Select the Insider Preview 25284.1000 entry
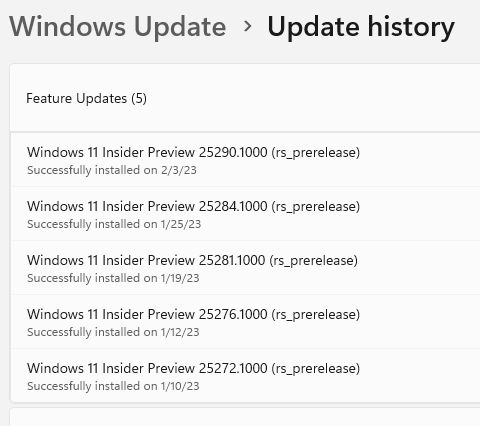The width and height of the screenshot is (480, 426). click(x=246, y=214)
